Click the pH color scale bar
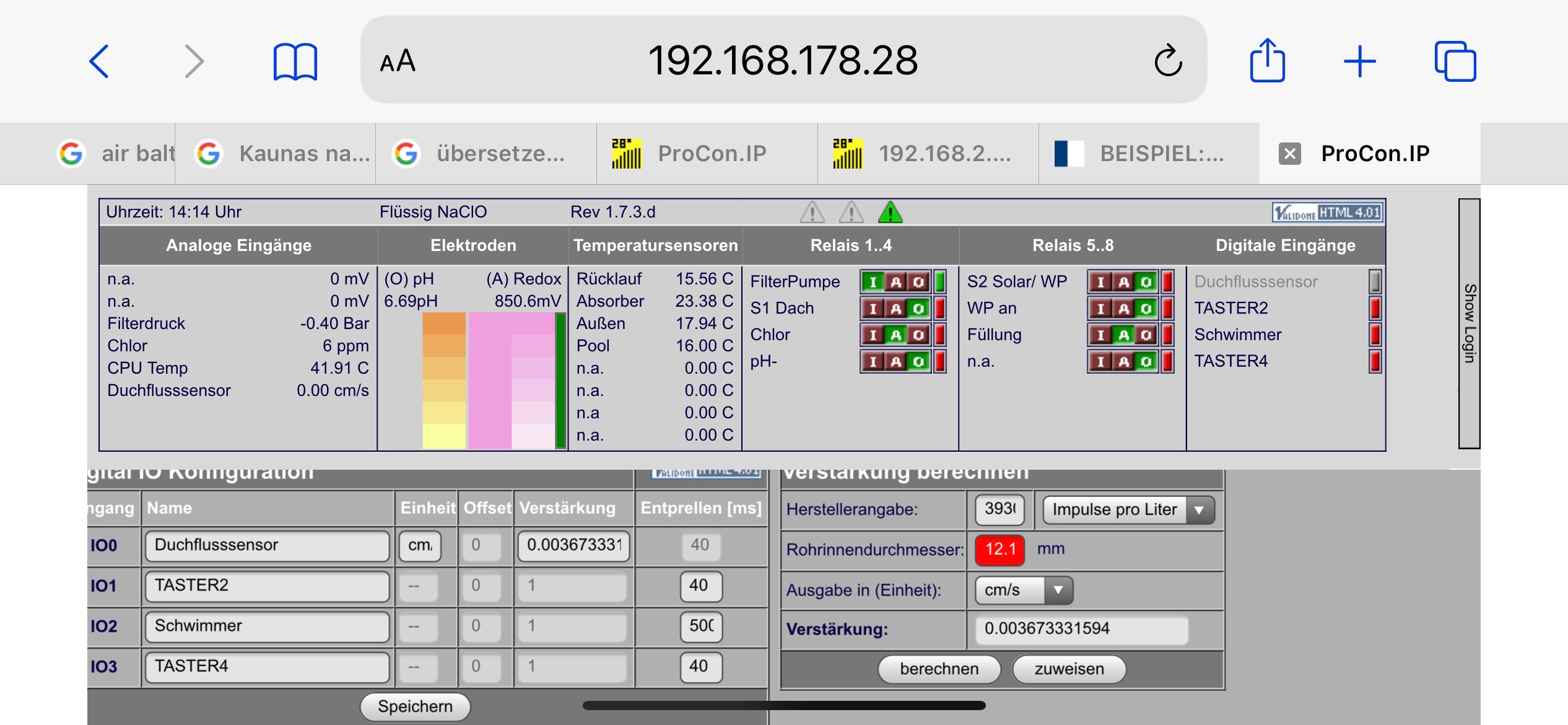1568x725 pixels. [x=444, y=380]
